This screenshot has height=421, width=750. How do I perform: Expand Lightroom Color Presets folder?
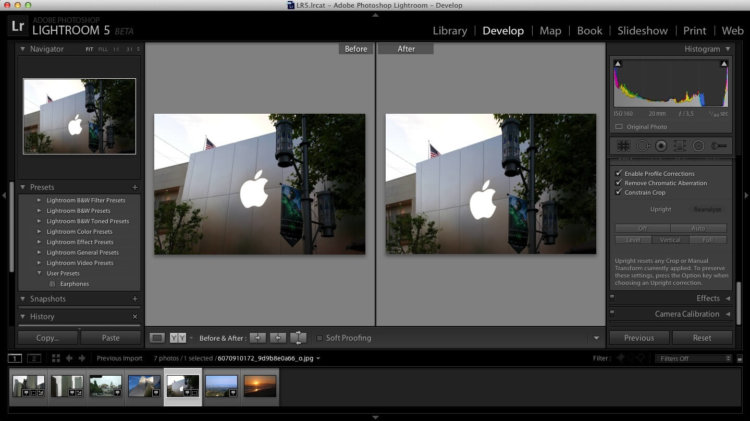tap(39, 232)
